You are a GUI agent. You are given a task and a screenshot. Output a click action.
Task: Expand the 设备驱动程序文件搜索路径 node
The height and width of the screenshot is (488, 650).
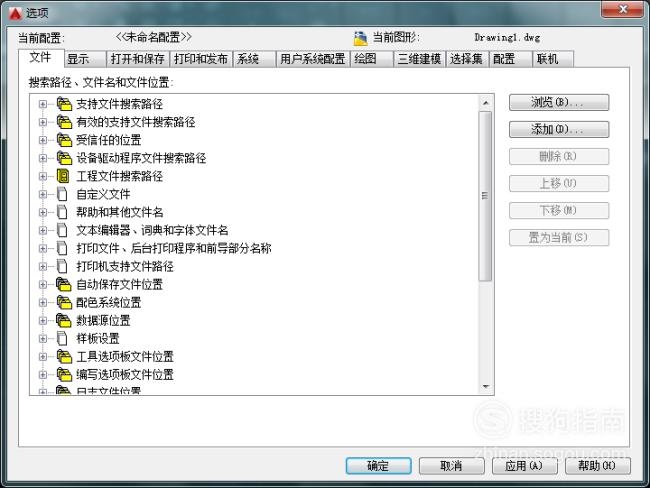click(x=43, y=158)
